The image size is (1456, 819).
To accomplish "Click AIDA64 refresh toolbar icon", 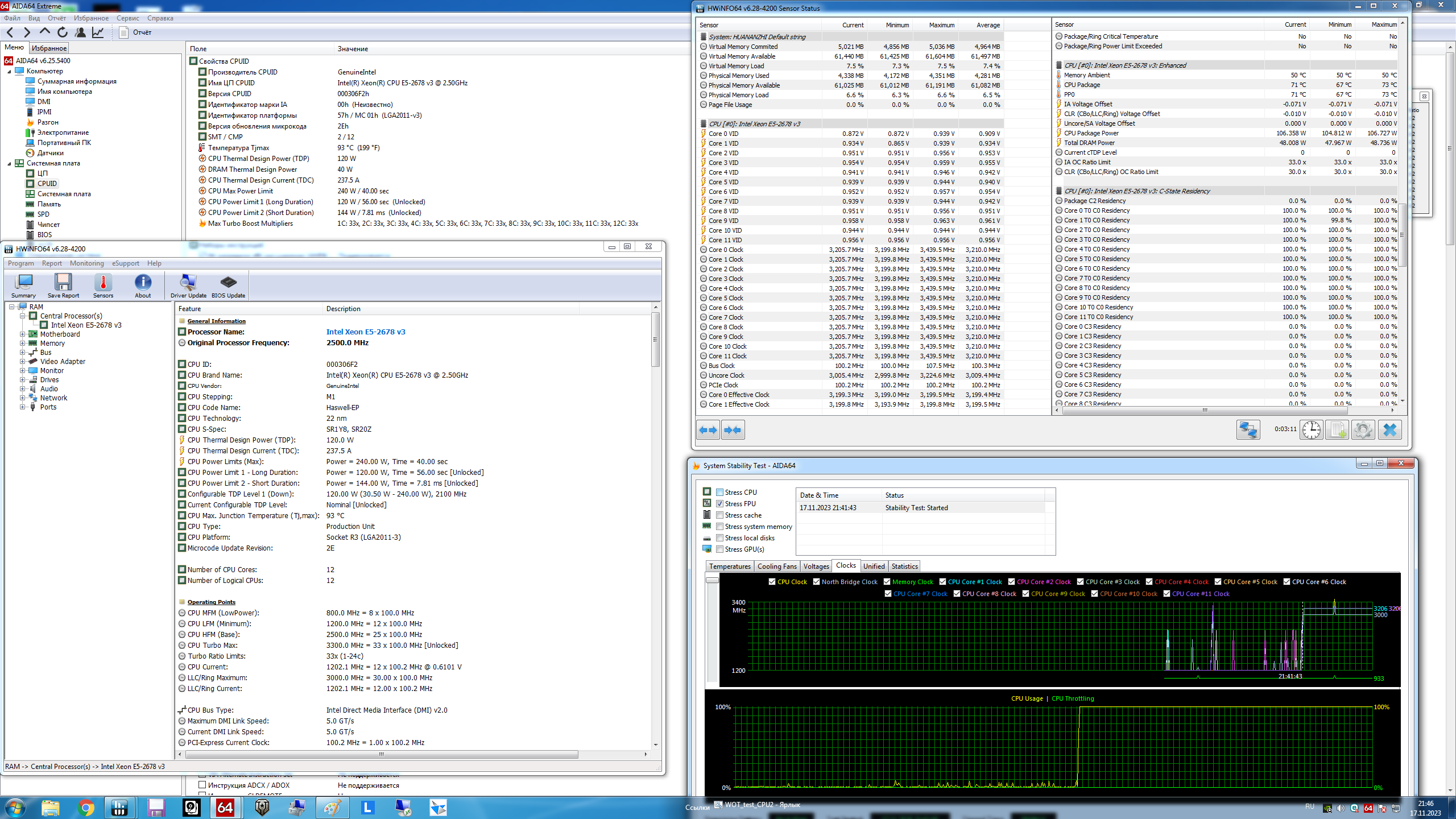I will 63,32.
